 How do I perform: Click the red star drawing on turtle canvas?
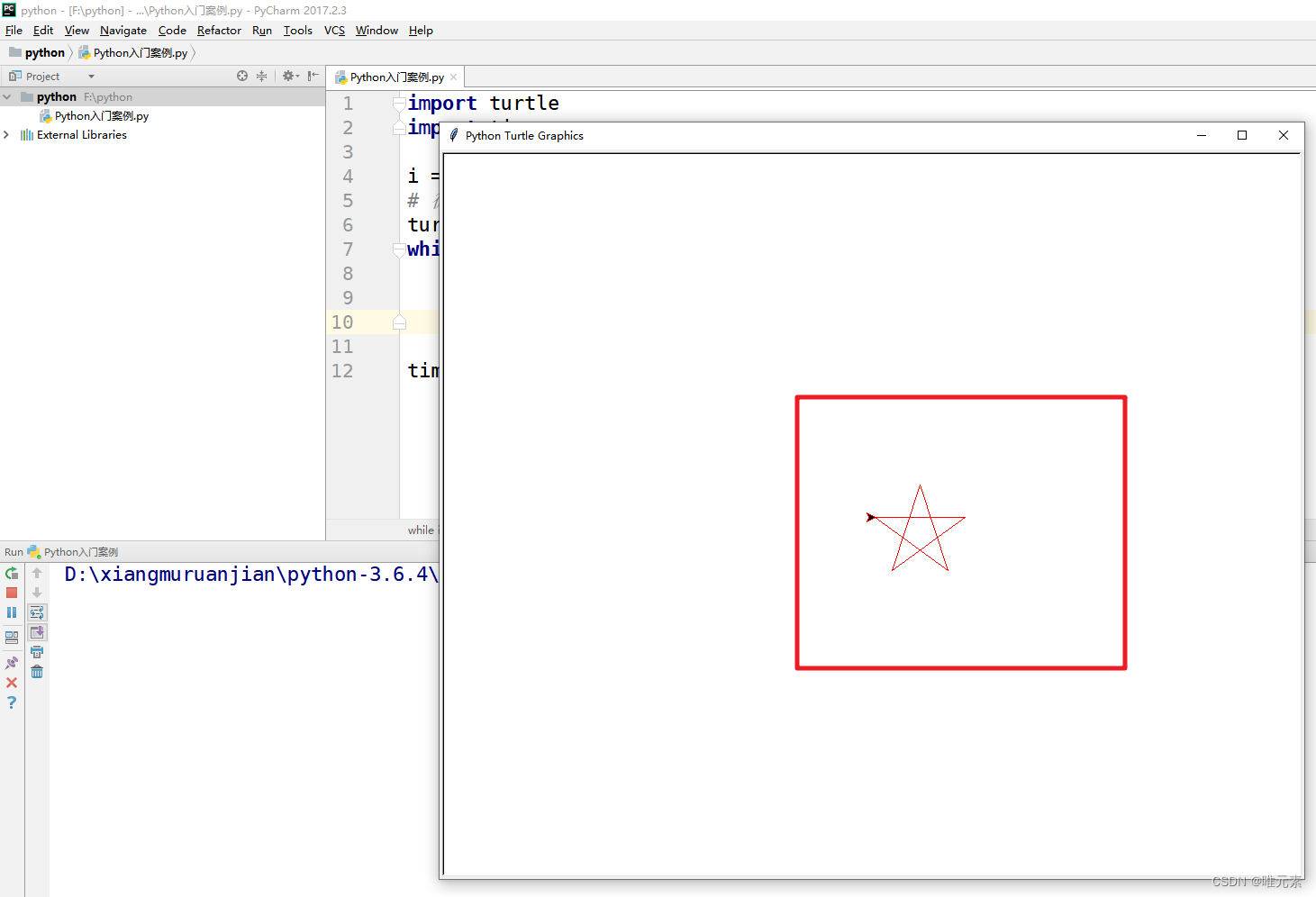click(x=920, y=529)
